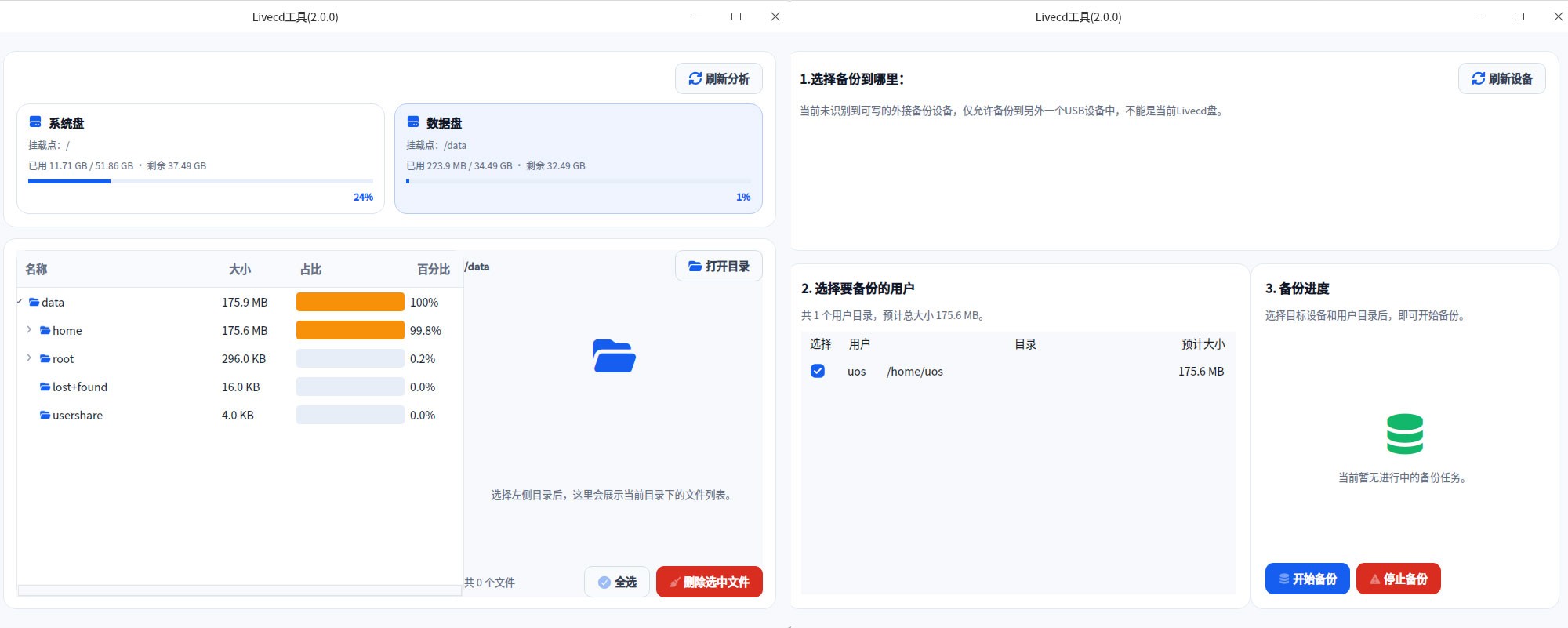Image resolution: width=1568 pixels, height=628 pixels.
Task: Expand the root folder in tree
Action: pyautogui.click(x=29, y=358)
